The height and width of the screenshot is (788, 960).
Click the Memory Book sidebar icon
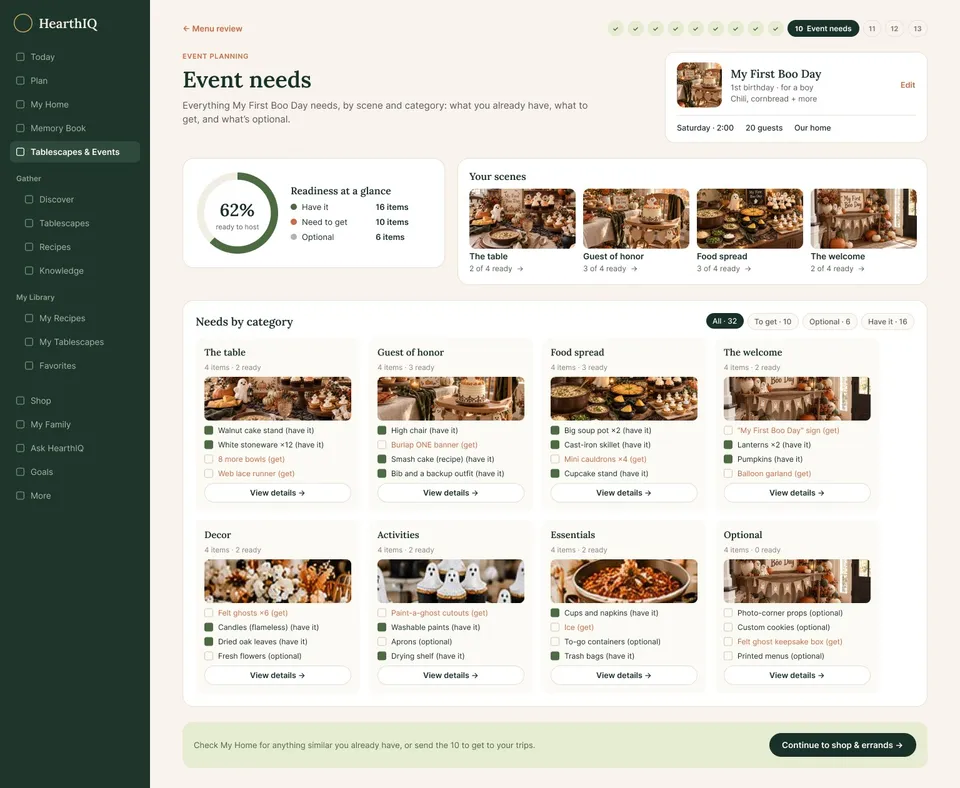20,128
